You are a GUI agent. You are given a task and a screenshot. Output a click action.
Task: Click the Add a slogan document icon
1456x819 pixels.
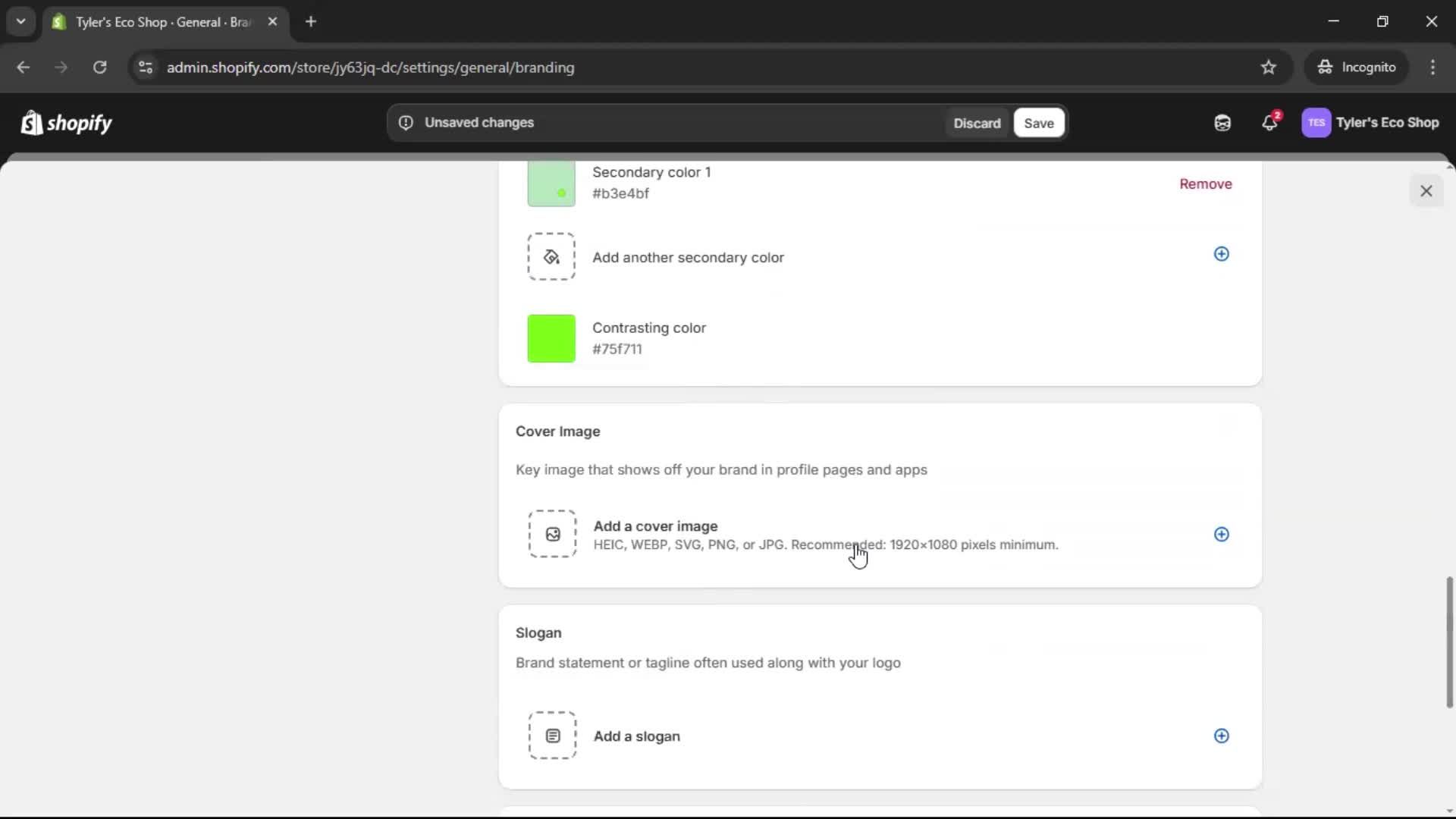[x=552, y=735]
